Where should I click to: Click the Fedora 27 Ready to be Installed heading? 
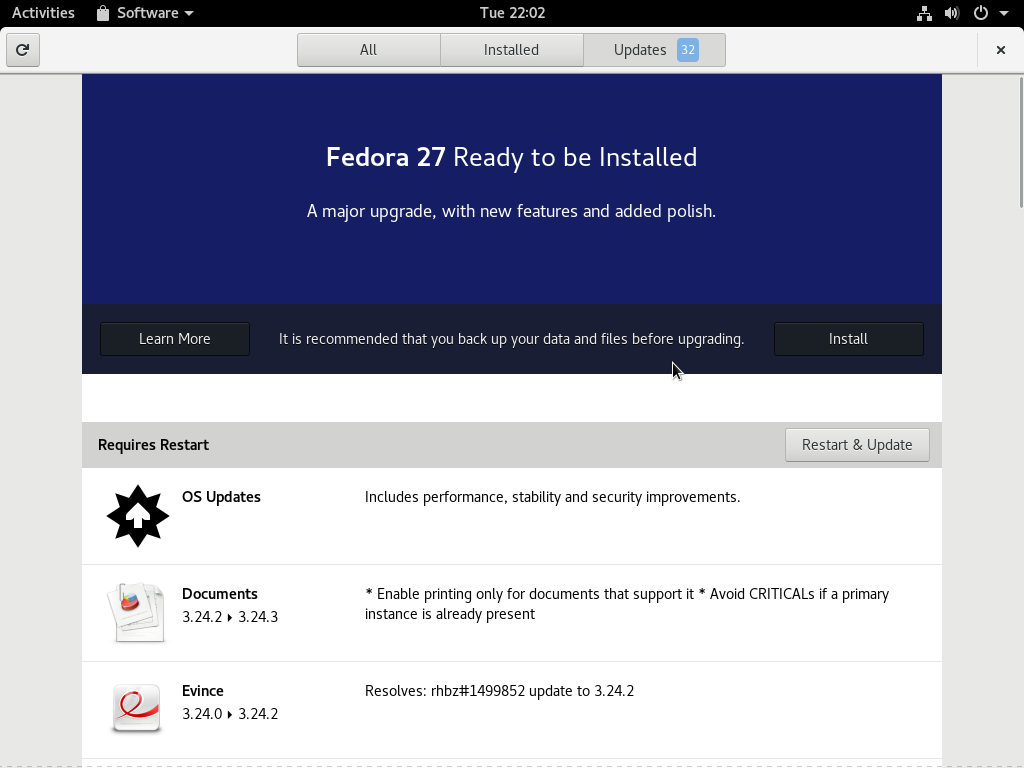[x=511, y=157]
